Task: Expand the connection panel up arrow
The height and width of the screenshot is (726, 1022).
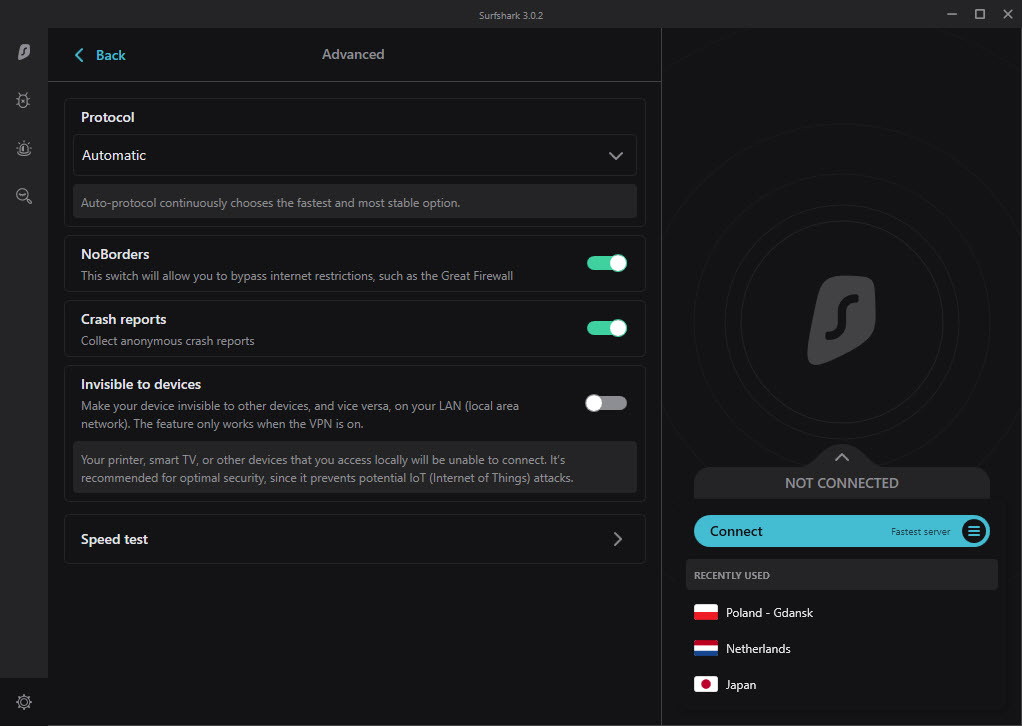Action: point(842,457)
